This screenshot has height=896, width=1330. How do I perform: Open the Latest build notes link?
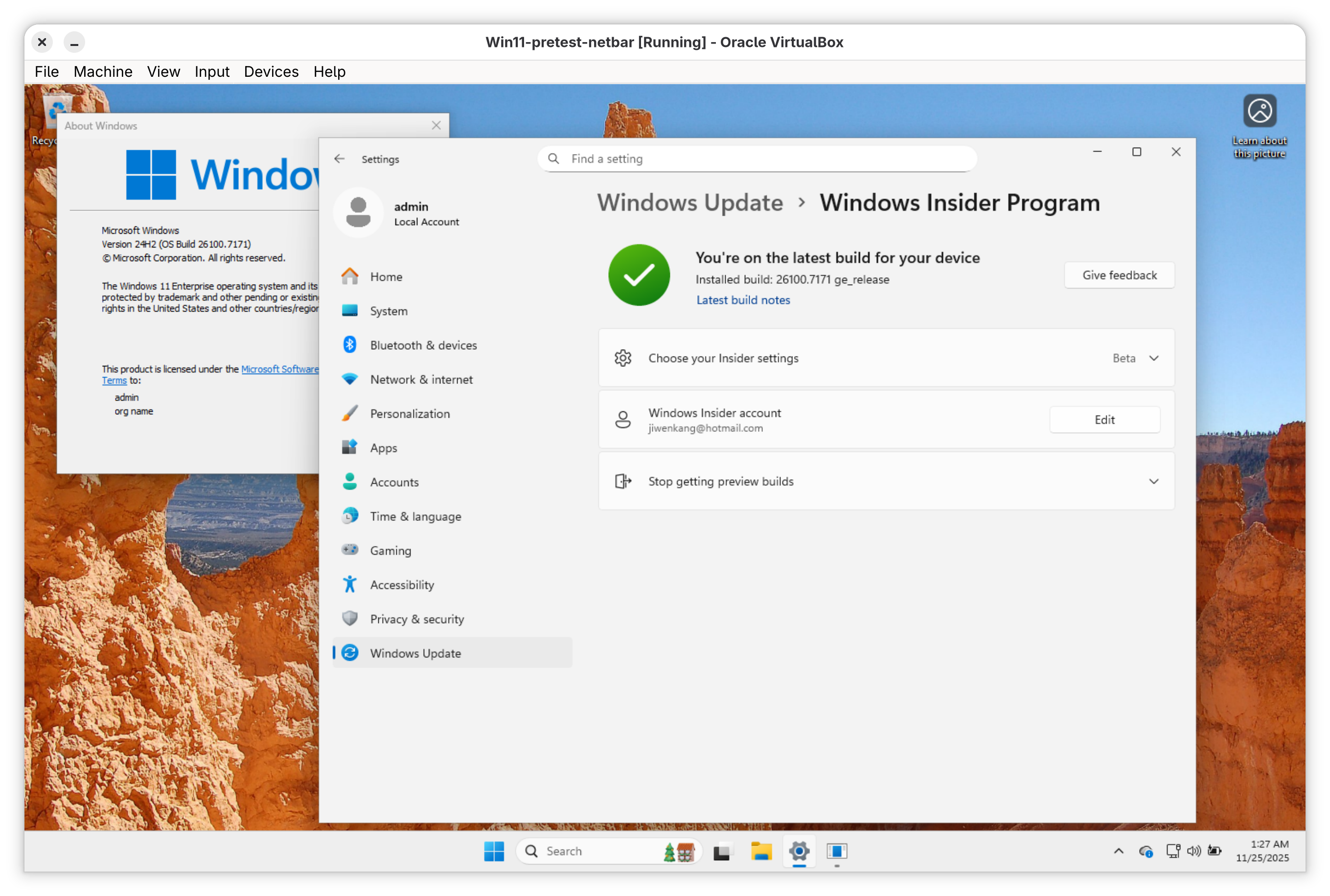pyautogui.click(x=742, y=300)
